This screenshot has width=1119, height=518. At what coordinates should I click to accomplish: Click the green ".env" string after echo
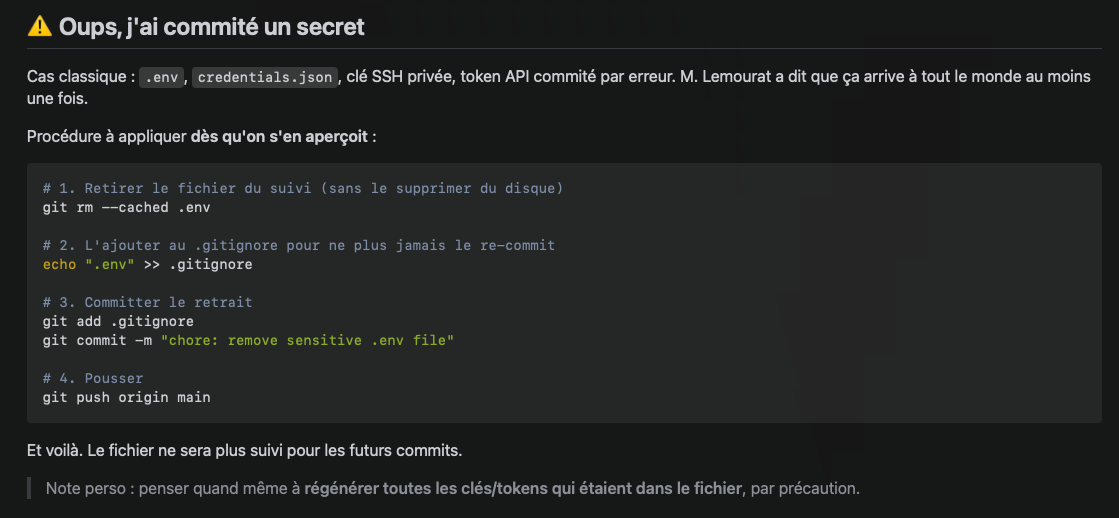click(110, 265)
